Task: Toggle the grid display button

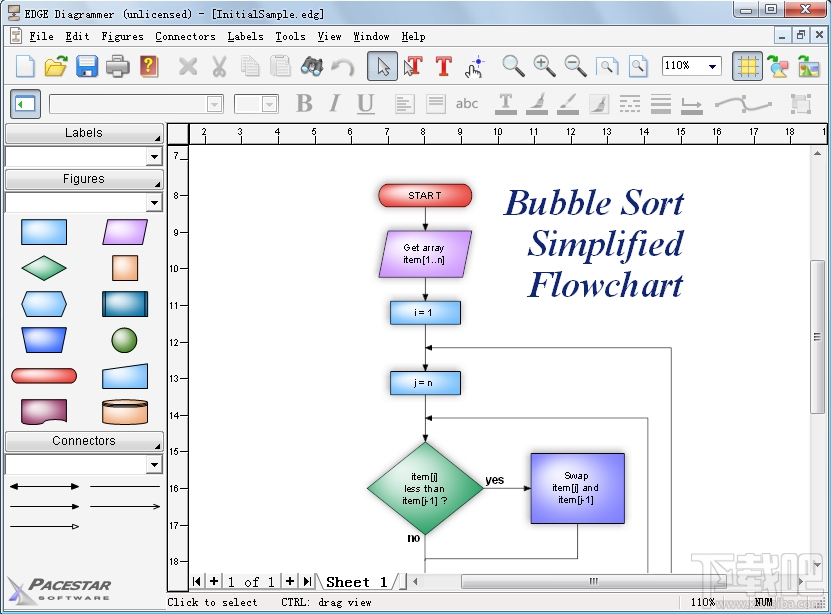Action: coord(747,66)
